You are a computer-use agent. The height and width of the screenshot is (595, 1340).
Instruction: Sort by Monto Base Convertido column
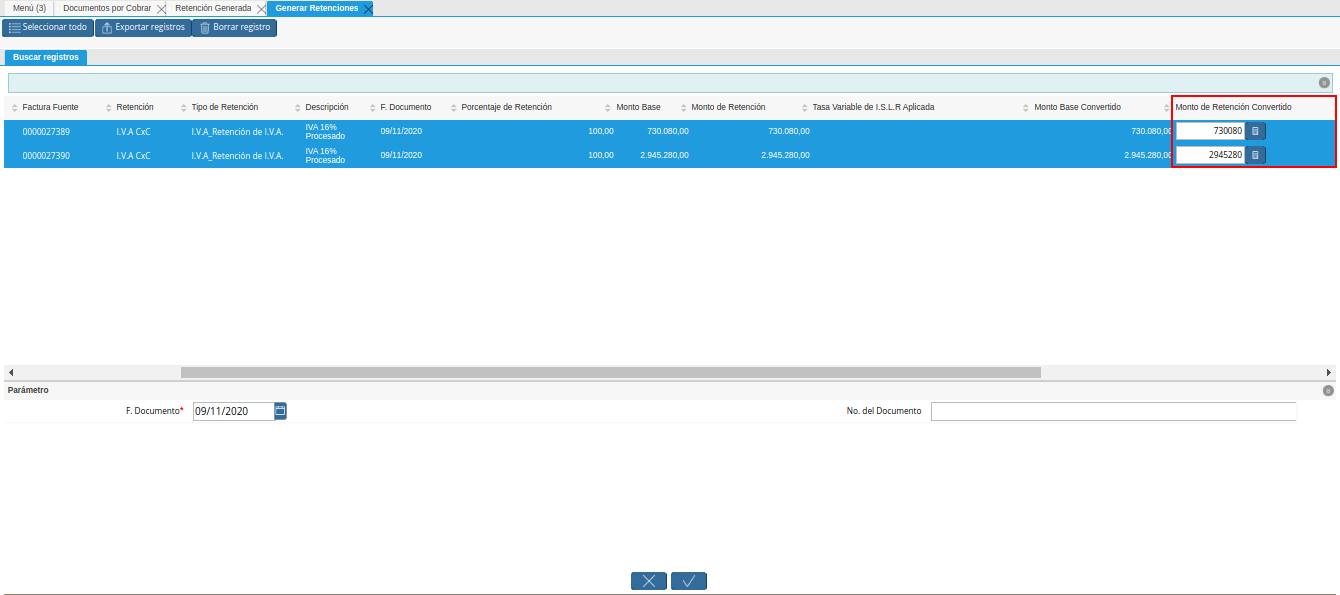point(1077,107)
